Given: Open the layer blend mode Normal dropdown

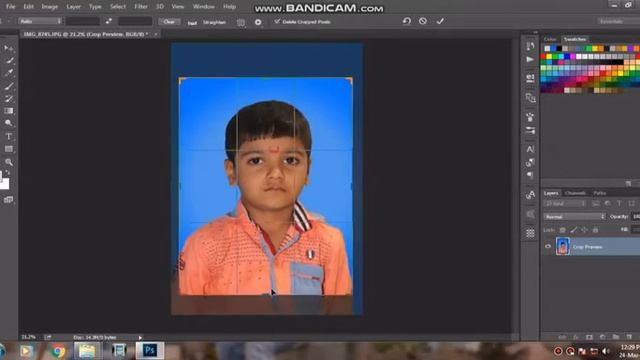Looking at the screenshot, I should (x=574, y=217).
